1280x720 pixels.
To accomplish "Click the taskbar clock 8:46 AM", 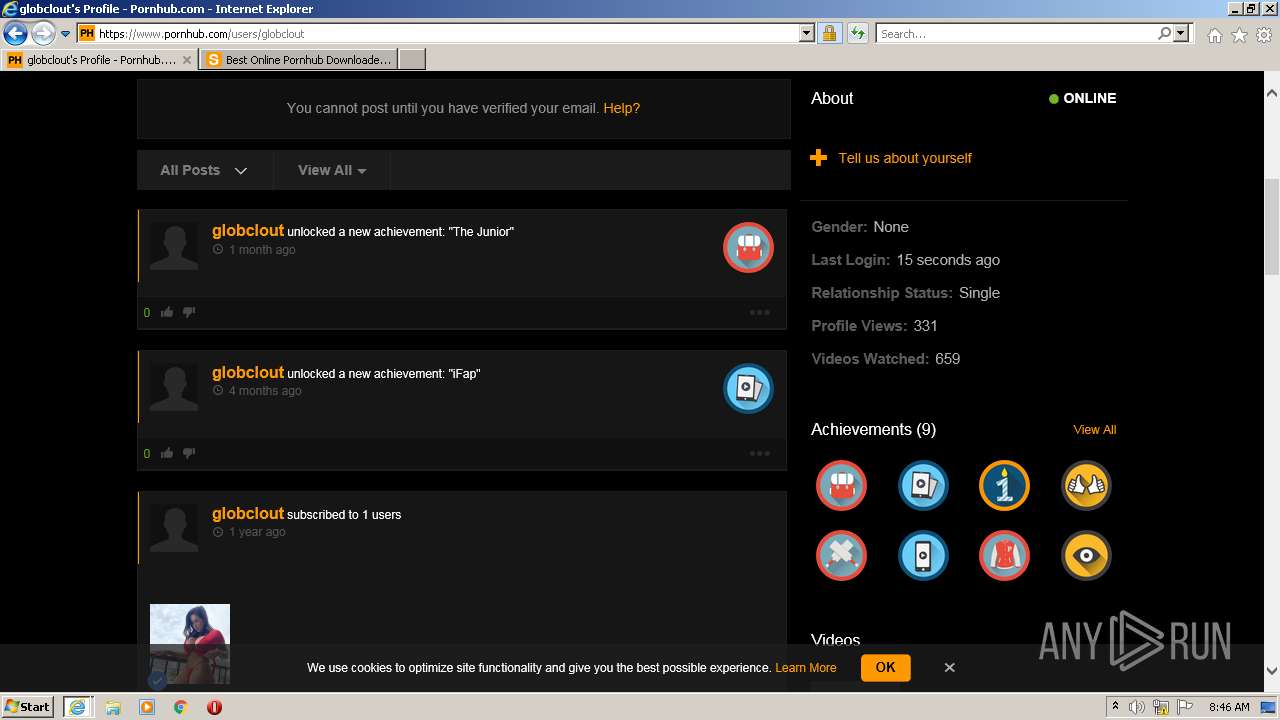I will click(x=1229, y=707).
